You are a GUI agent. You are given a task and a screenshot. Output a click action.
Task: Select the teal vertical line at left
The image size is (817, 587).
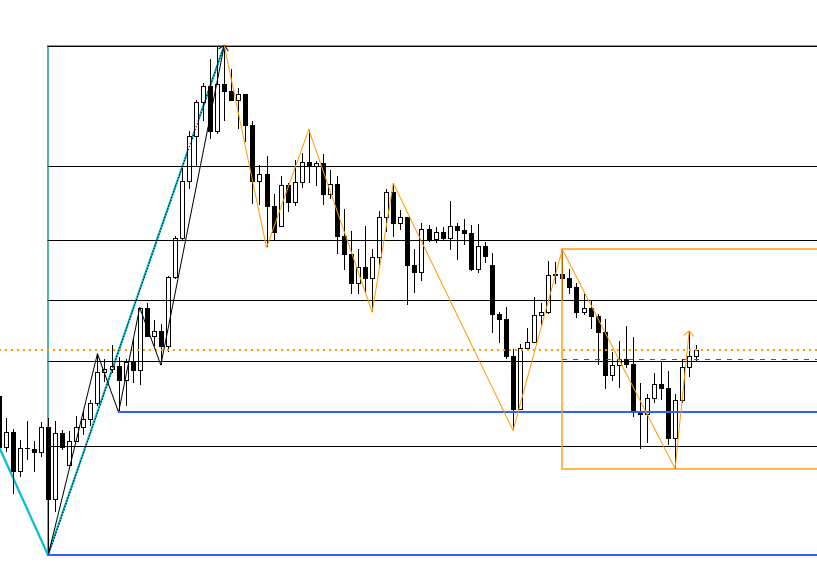pyautogui.click(x=48, y=200)
